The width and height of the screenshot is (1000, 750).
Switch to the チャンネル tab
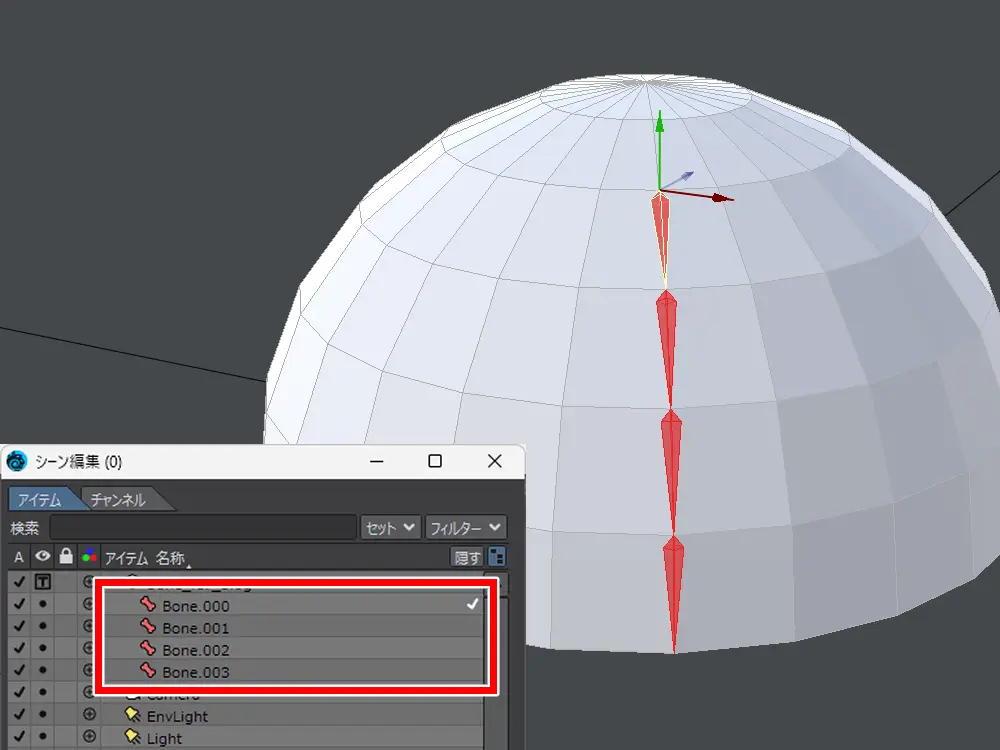coord(118,499)
